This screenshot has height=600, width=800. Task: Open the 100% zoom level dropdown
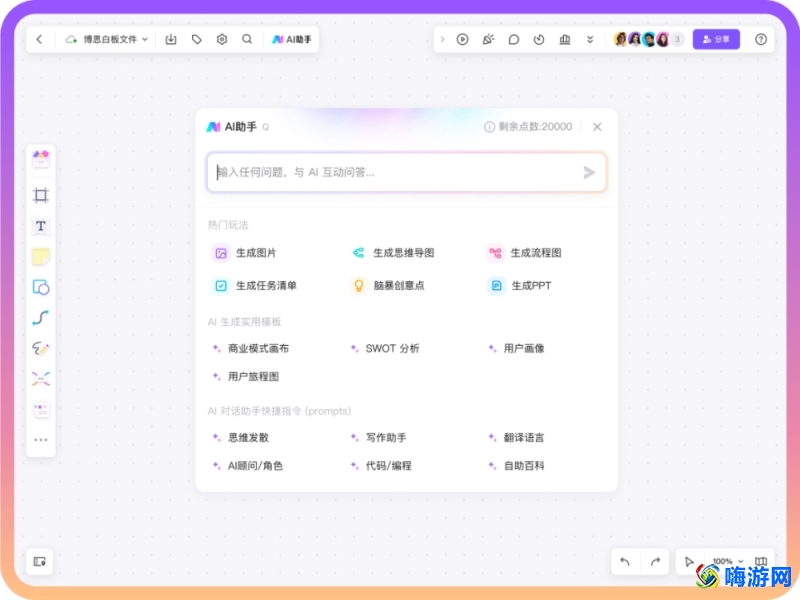click(x=728, y=561)
